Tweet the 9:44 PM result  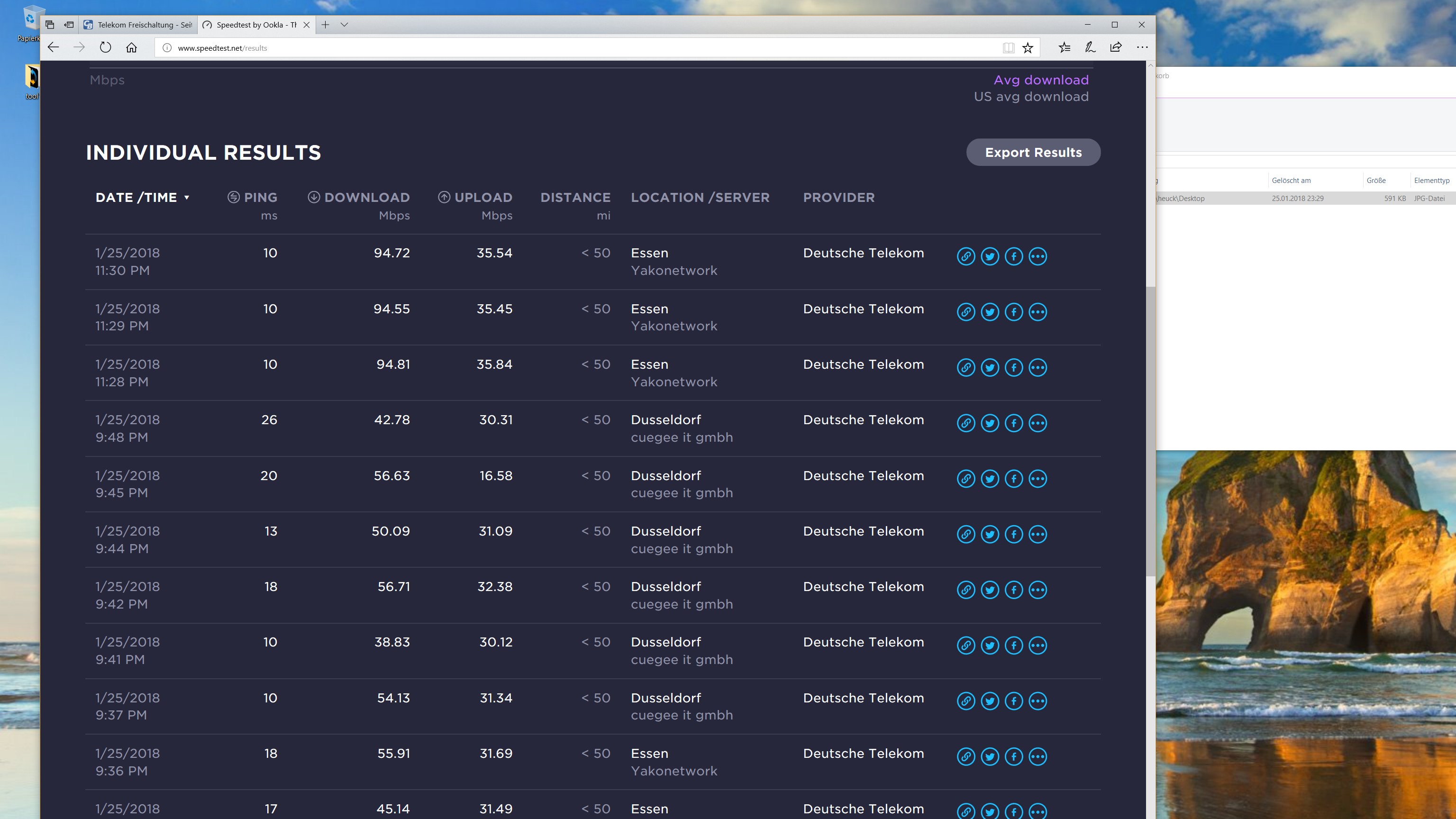coord(990,534)
